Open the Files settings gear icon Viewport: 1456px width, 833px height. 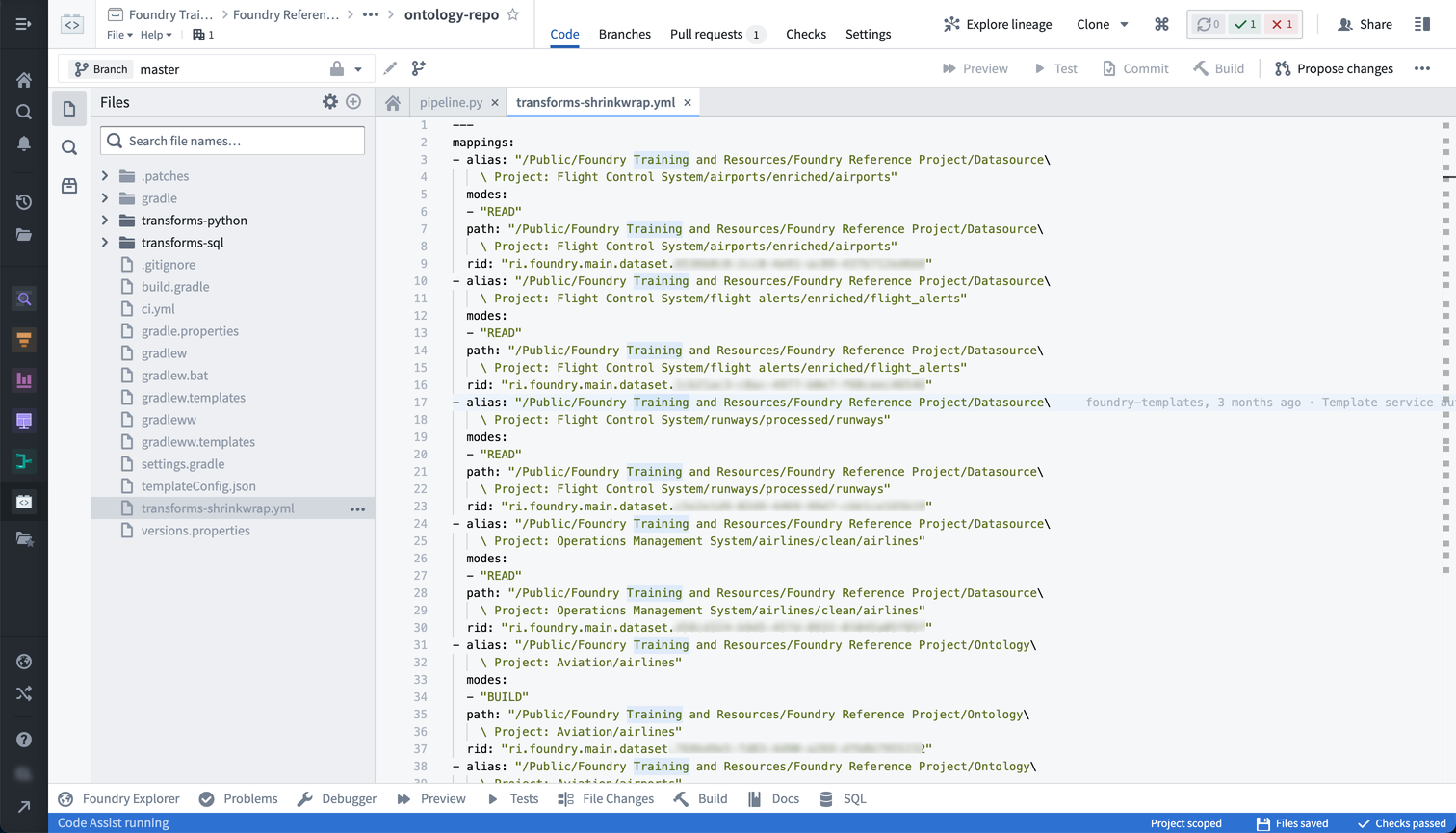click(x=330, y=102)
